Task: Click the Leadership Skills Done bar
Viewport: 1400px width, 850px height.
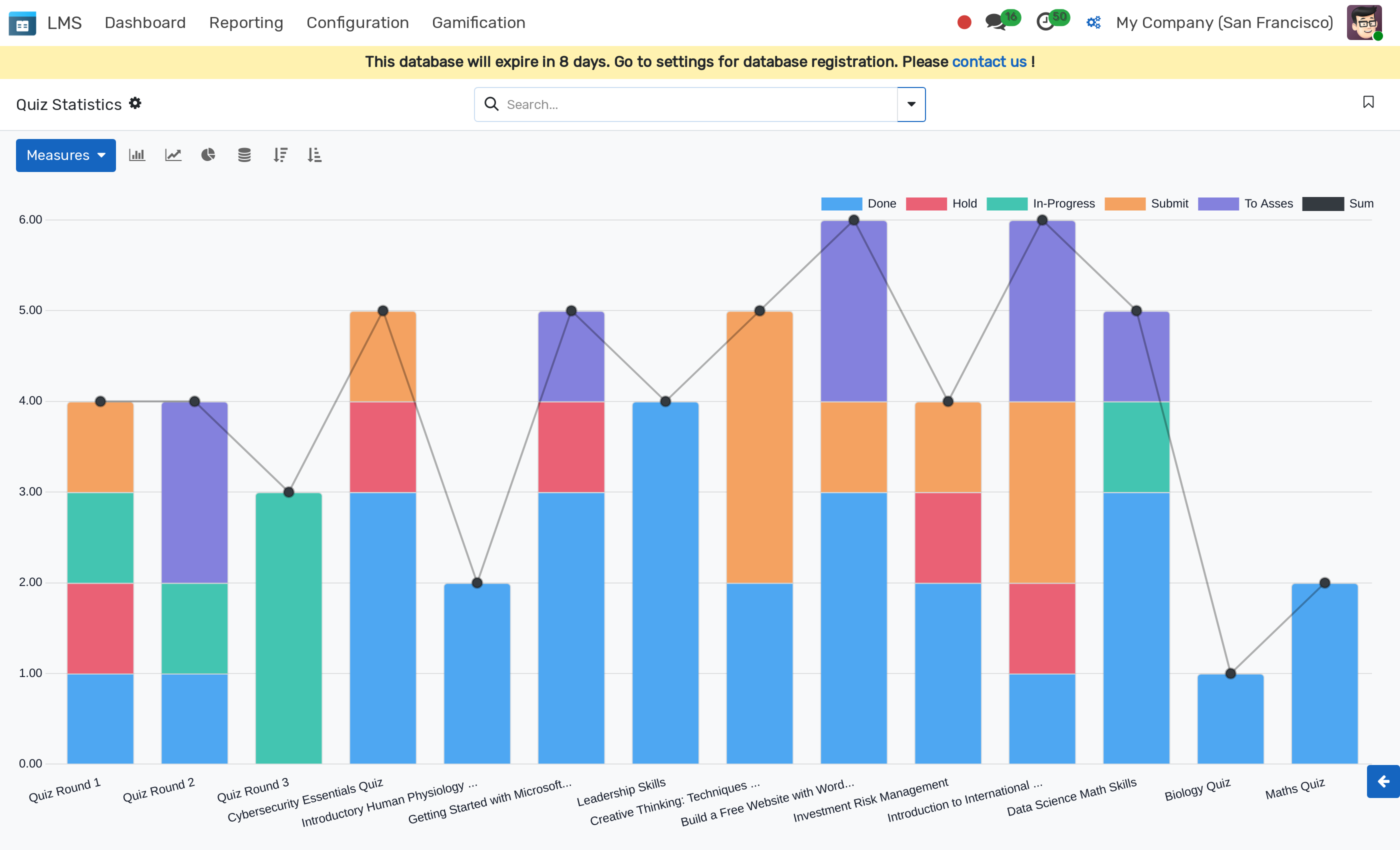Action: coord(665,582)
